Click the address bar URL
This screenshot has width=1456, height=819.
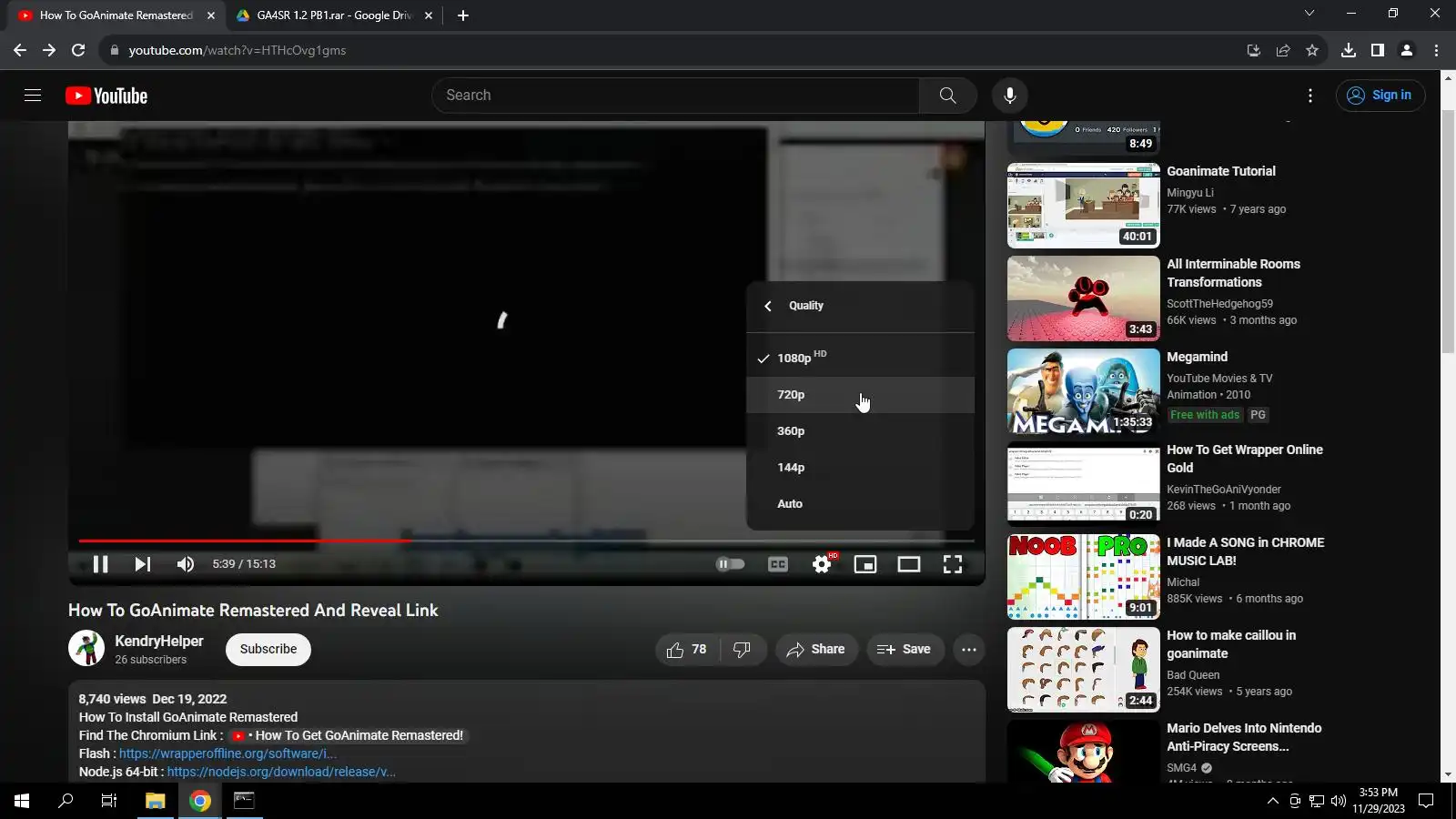point(238,50)
